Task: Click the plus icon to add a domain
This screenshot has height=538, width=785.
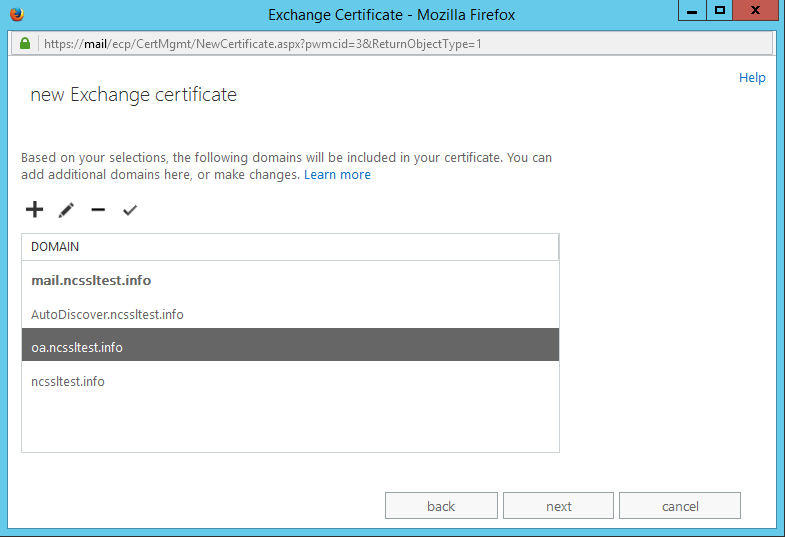Action: 34,210
